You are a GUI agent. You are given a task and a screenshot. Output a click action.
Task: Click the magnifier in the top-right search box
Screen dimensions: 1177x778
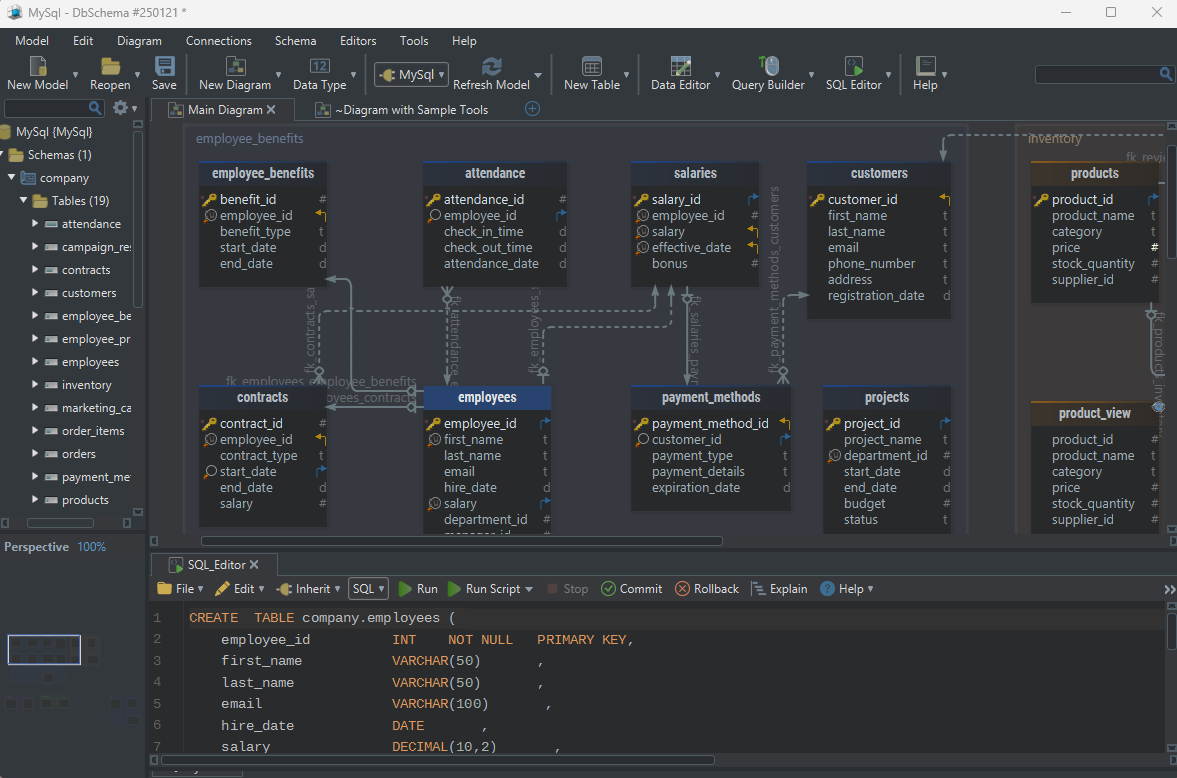pyautogui.click(x=1165, y=74)
